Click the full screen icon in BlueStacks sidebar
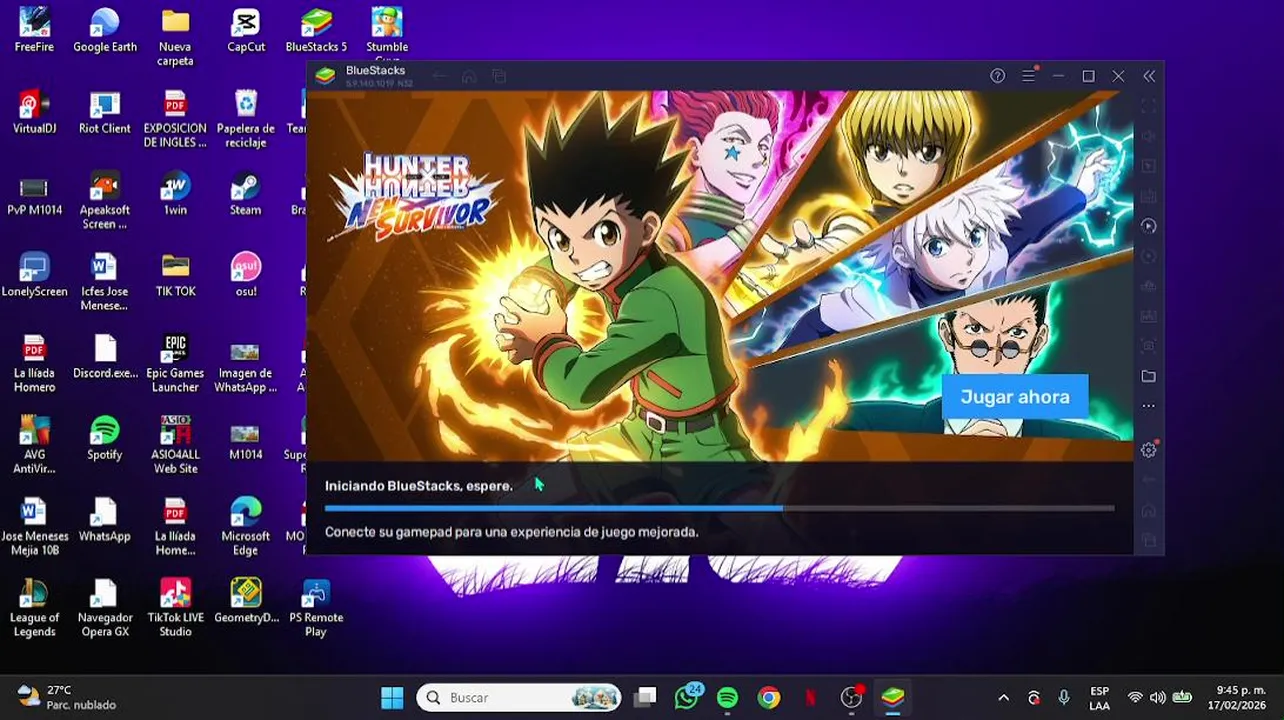The image size is (1284, 720). point(1148,106)
